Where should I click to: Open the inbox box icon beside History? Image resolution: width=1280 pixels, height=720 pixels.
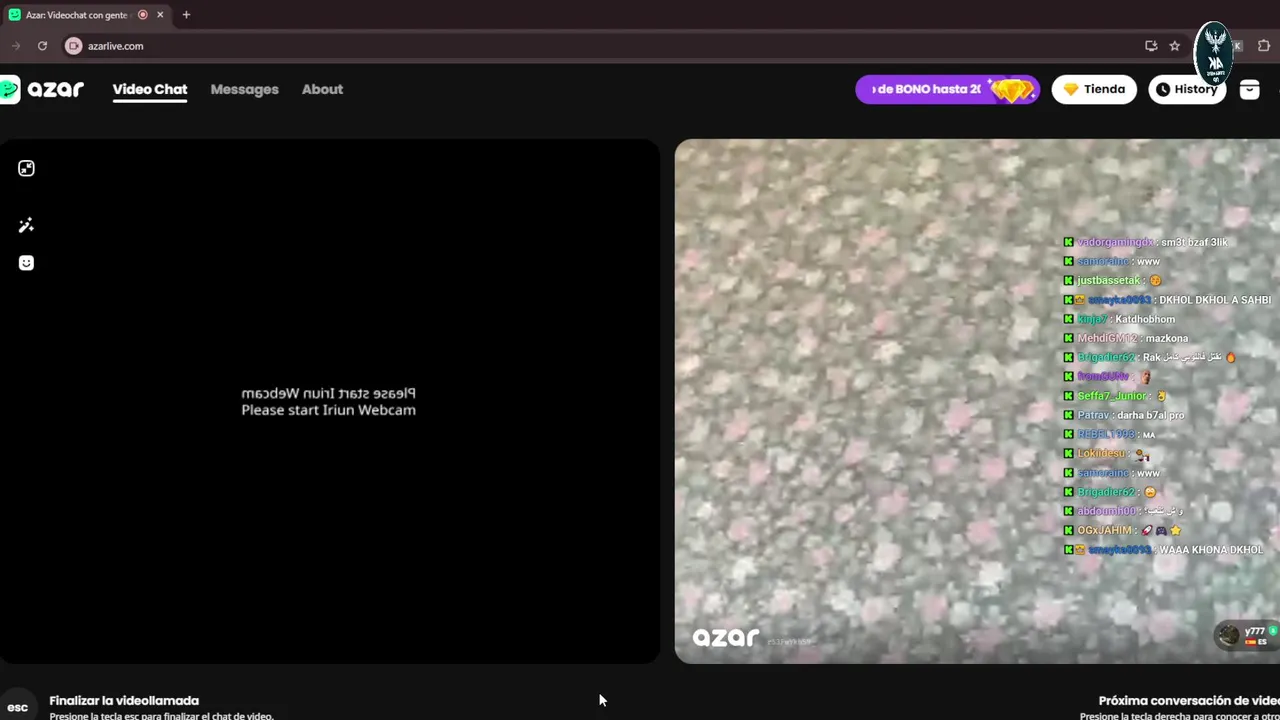(1249, 89)
